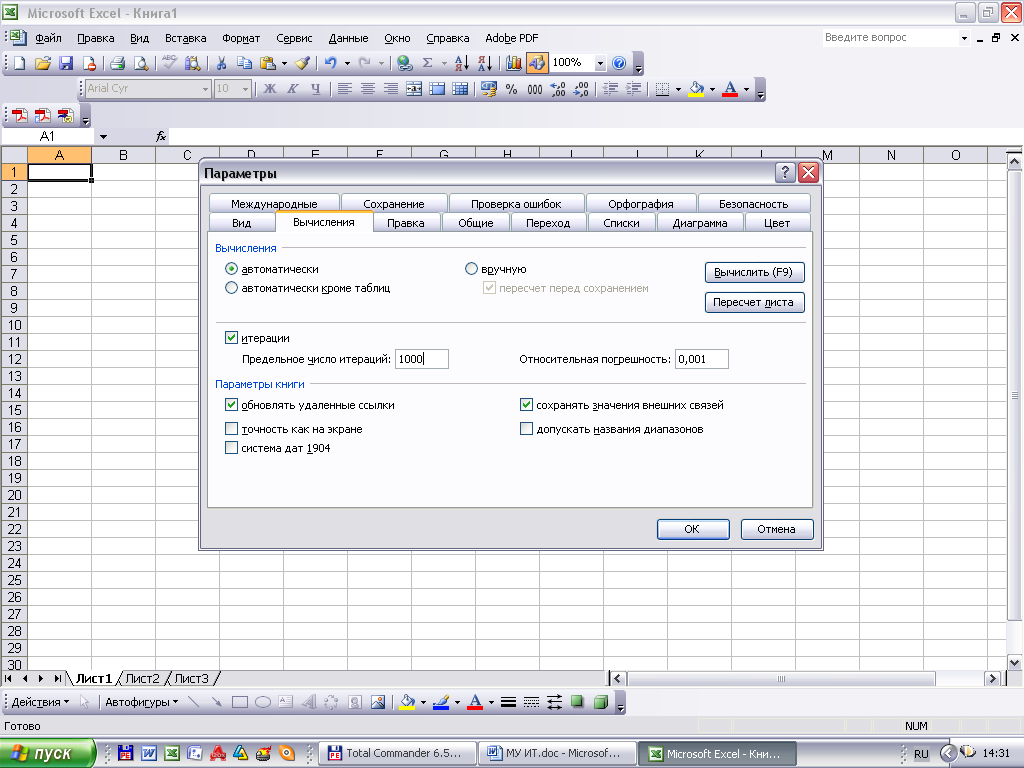Click the Center alignment icon

(x=368, y=89)
